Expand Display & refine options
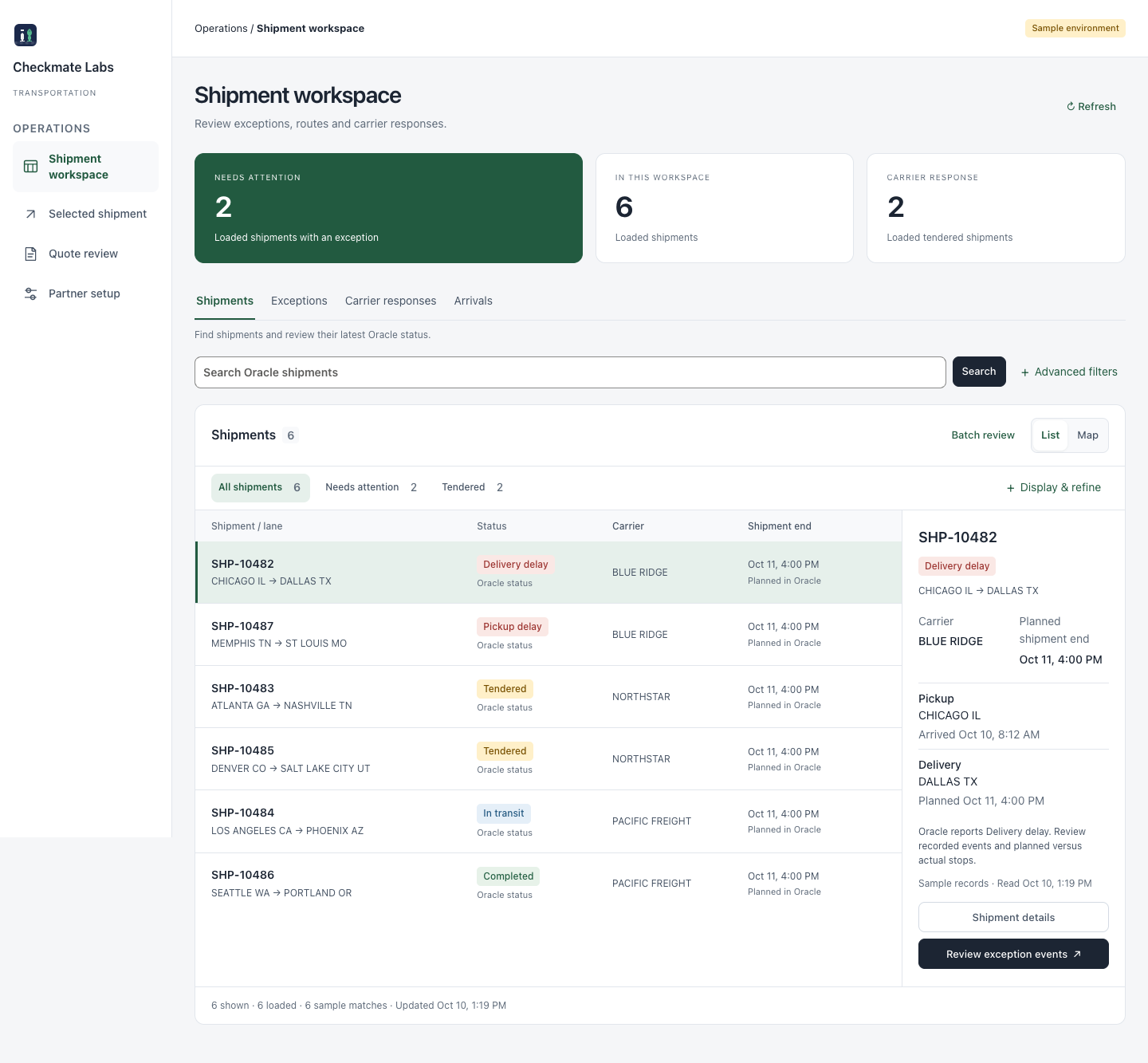 (1054, 487)
